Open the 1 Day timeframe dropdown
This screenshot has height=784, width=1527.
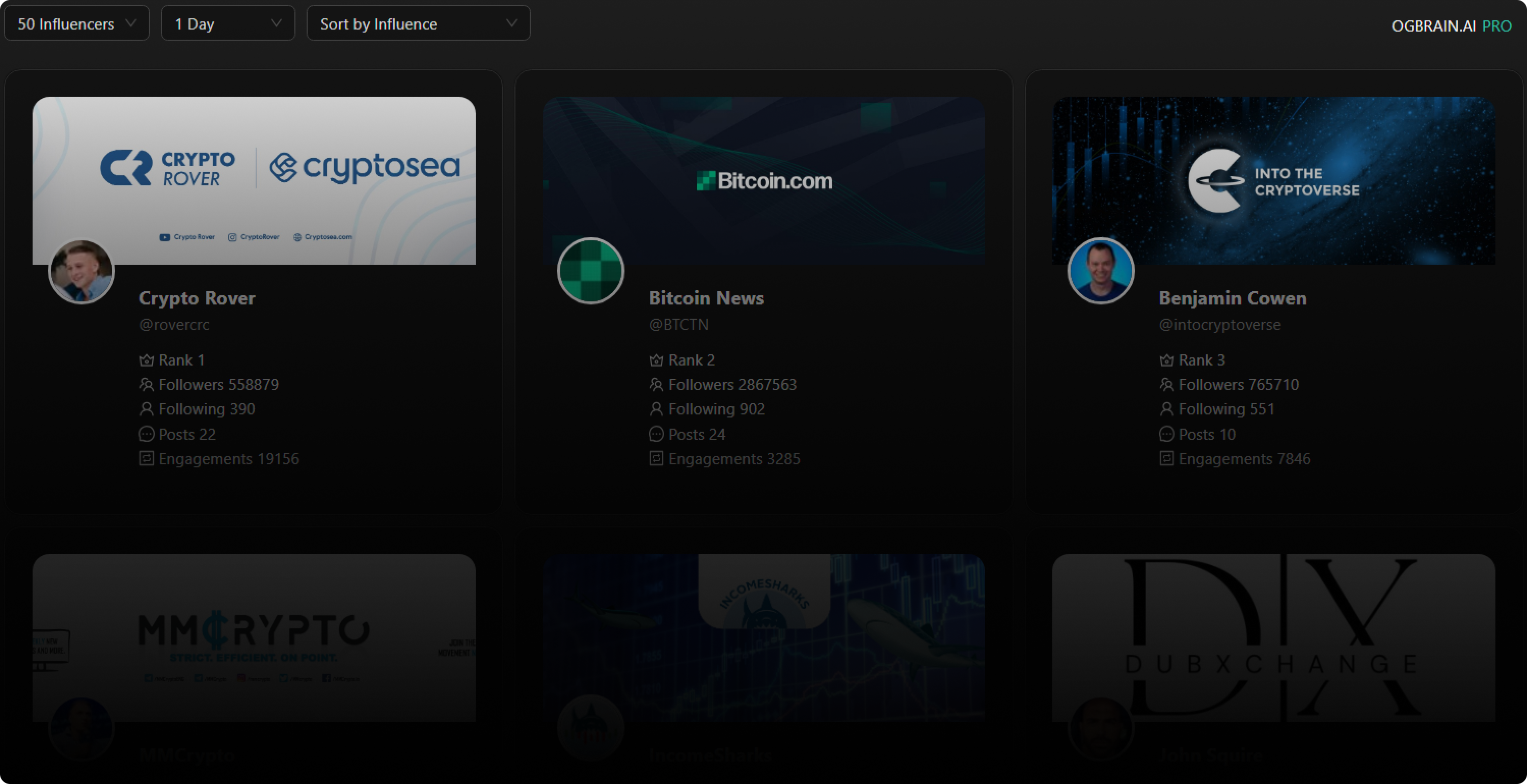tap(228, 24)
